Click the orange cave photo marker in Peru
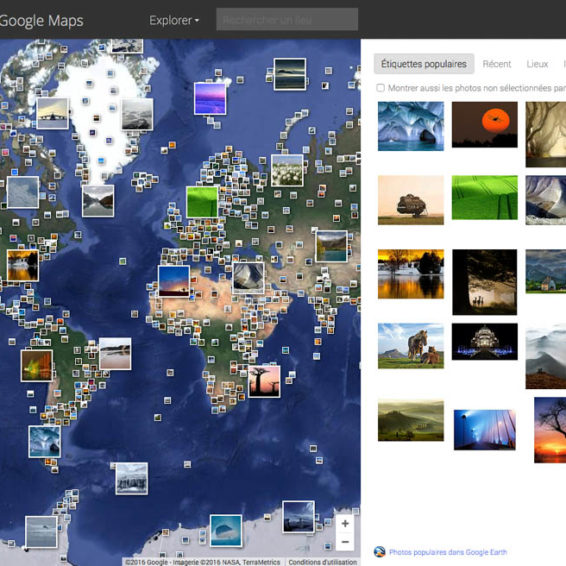The height and width of the screenshot is (566, 566). click(37, 366)
